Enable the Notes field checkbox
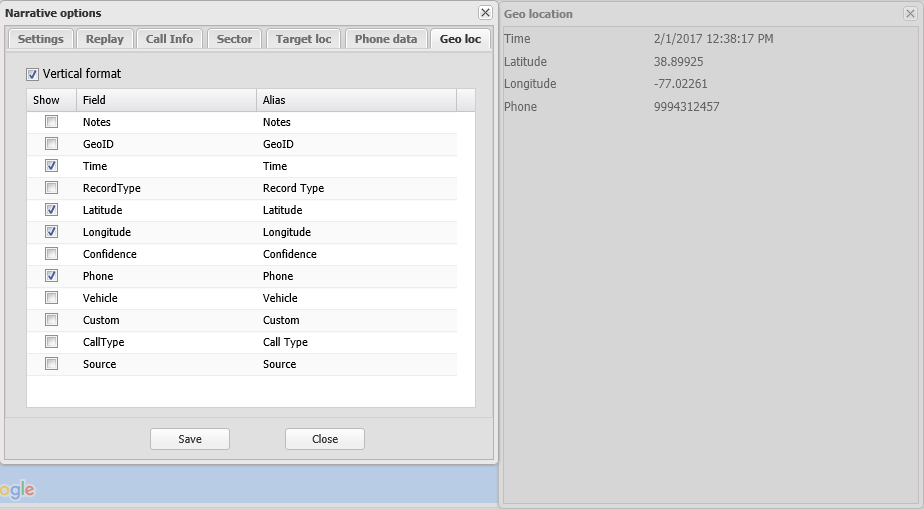 (x=51, y=122)
